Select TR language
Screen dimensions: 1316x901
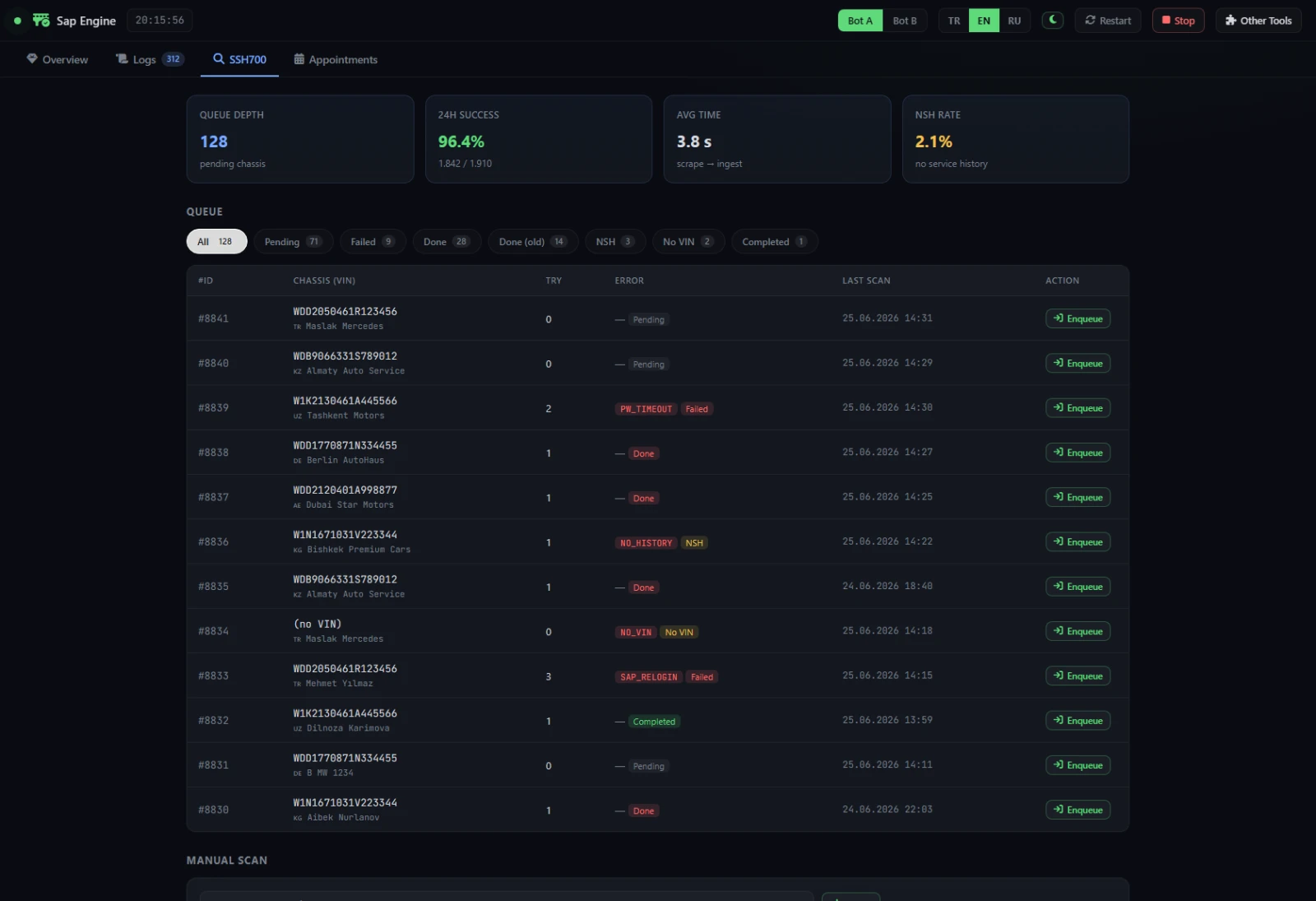954,21
